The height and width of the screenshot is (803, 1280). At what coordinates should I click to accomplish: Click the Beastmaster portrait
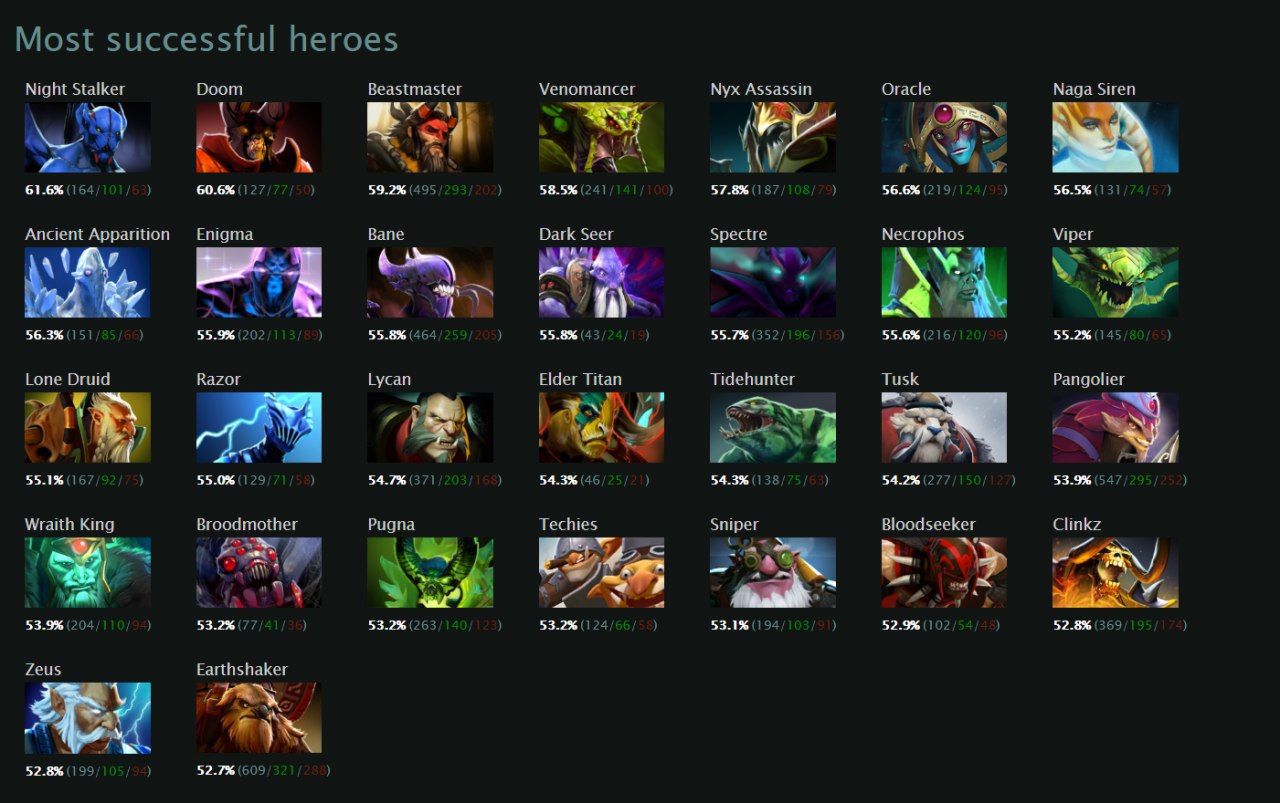click(430, 137)
